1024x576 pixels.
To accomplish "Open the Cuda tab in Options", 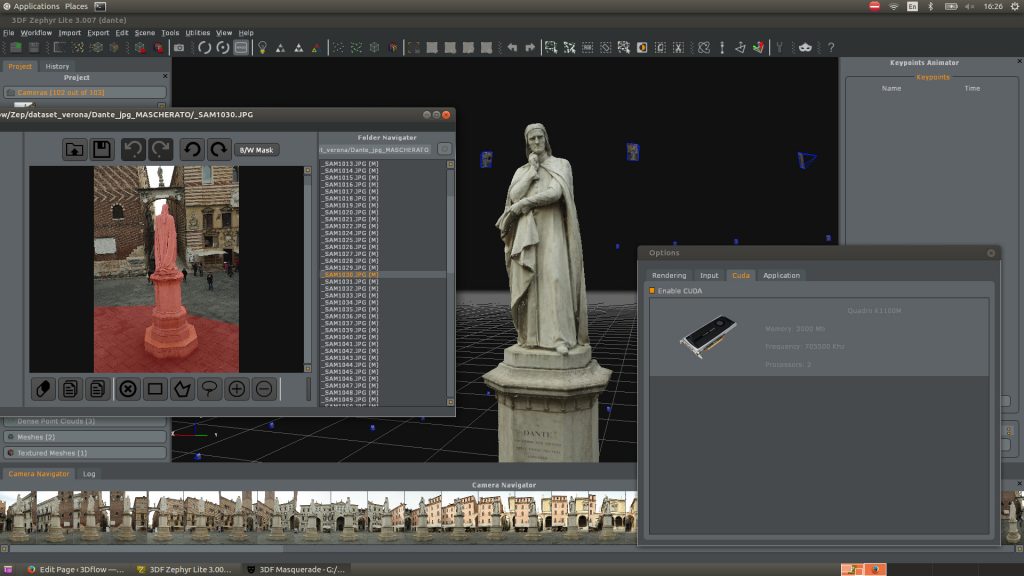I will [x=741, y=276].
